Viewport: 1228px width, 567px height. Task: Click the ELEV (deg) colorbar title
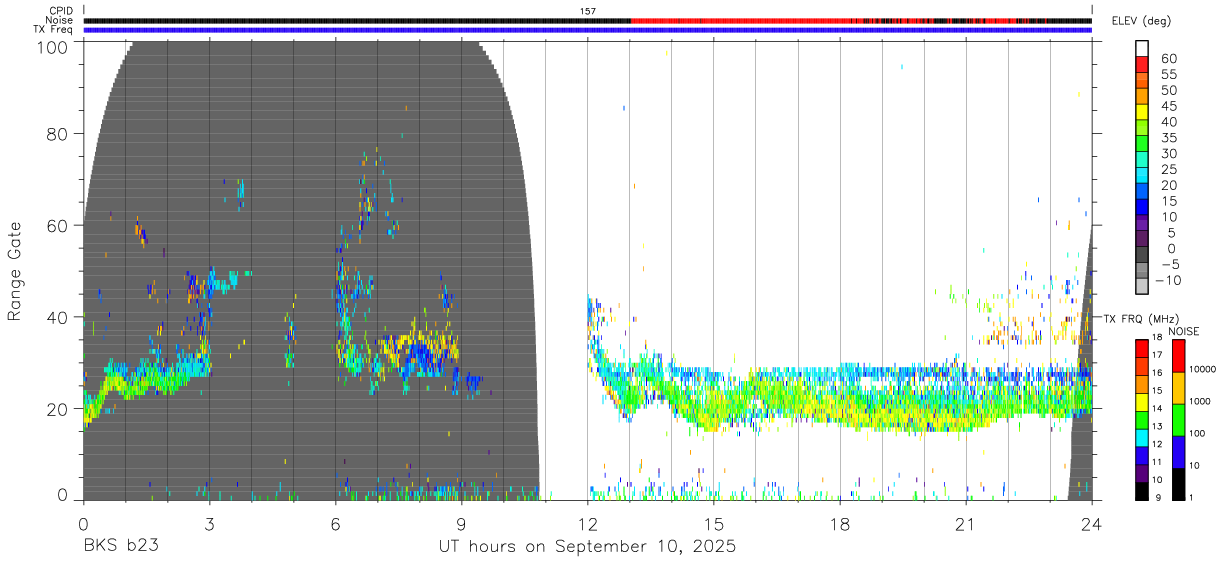pos(1141,21)
